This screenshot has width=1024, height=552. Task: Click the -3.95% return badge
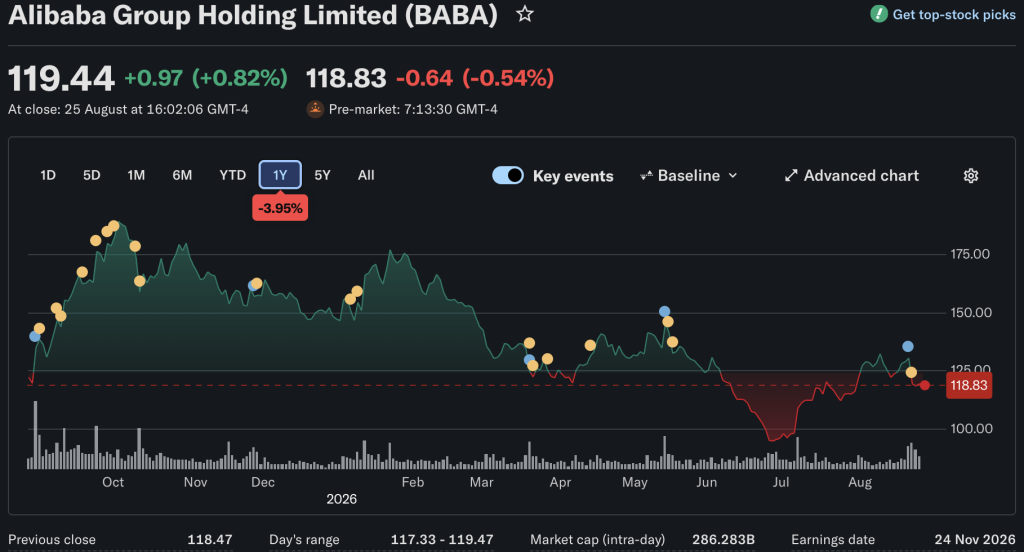(280, 208)
